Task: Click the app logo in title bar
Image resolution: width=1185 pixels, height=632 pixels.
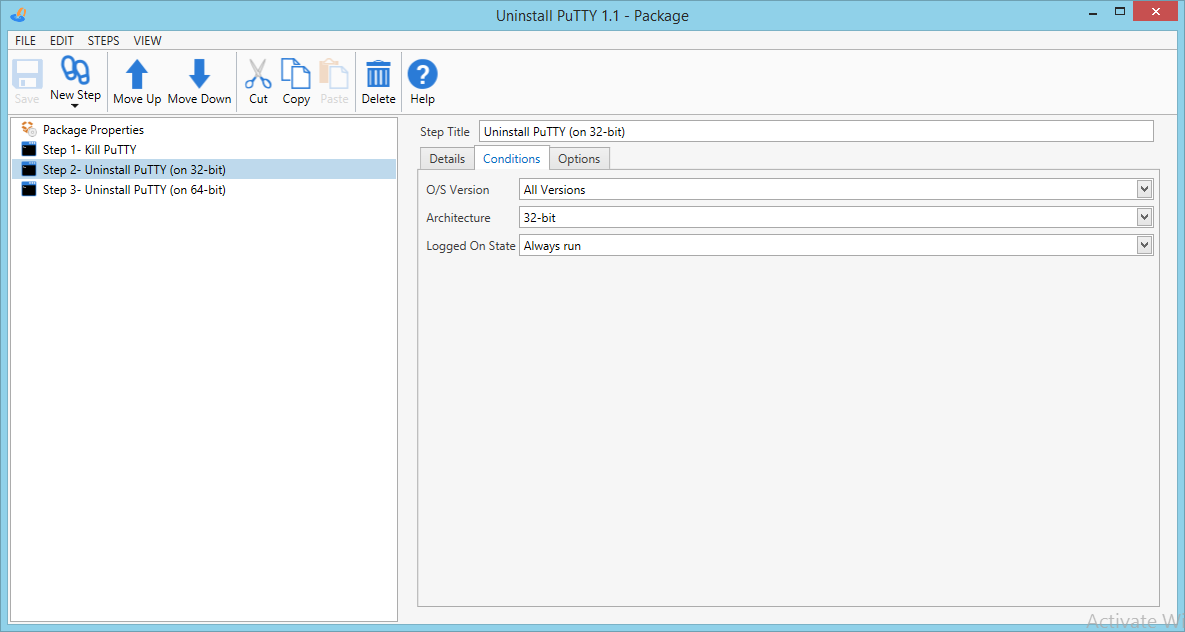Action: click(19, 14)
